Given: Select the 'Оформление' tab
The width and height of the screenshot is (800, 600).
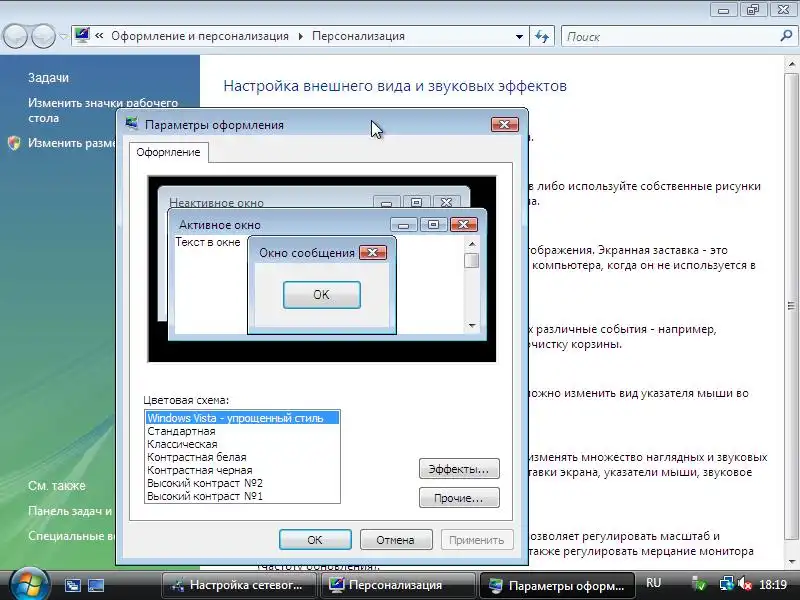Looking at the screenshot, I should pyautogui.click(x=168, y=152).
